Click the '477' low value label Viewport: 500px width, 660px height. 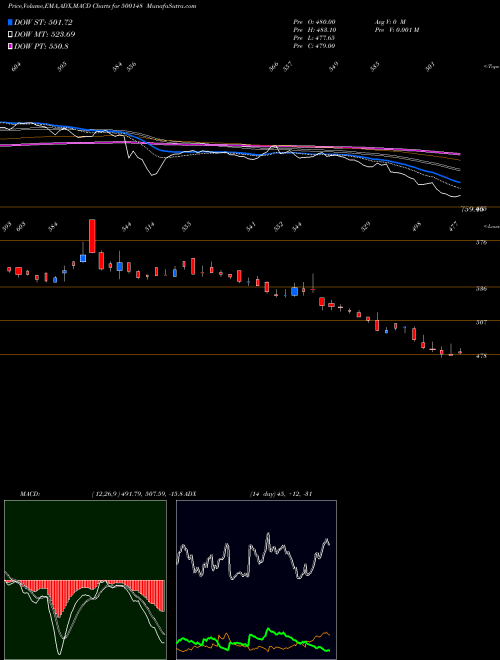click(454, 227)
